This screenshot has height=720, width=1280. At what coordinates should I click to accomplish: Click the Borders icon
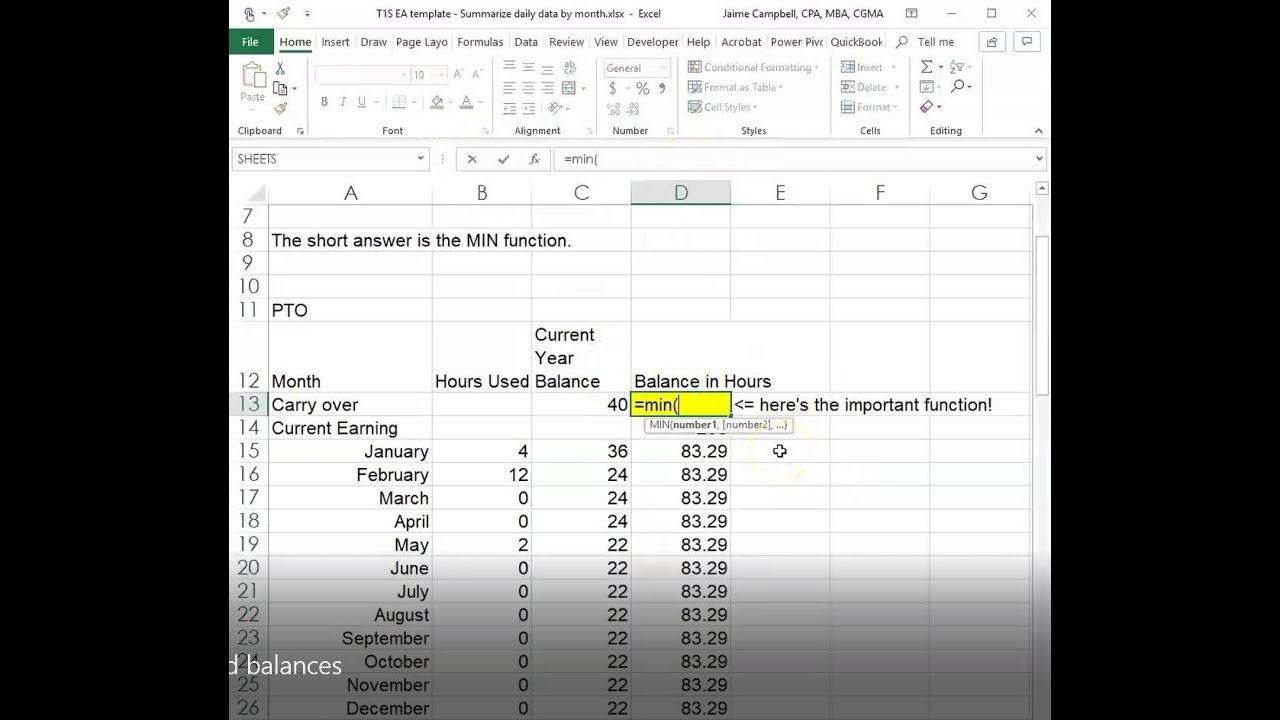click(x=399, y=102)
